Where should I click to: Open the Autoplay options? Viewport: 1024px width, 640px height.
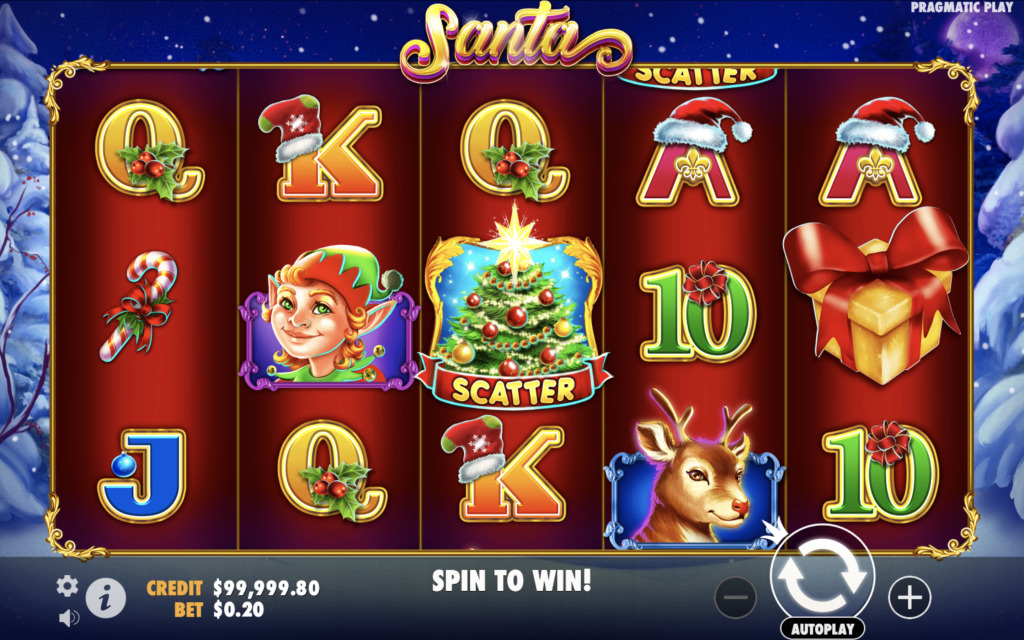tap(822, 629)
